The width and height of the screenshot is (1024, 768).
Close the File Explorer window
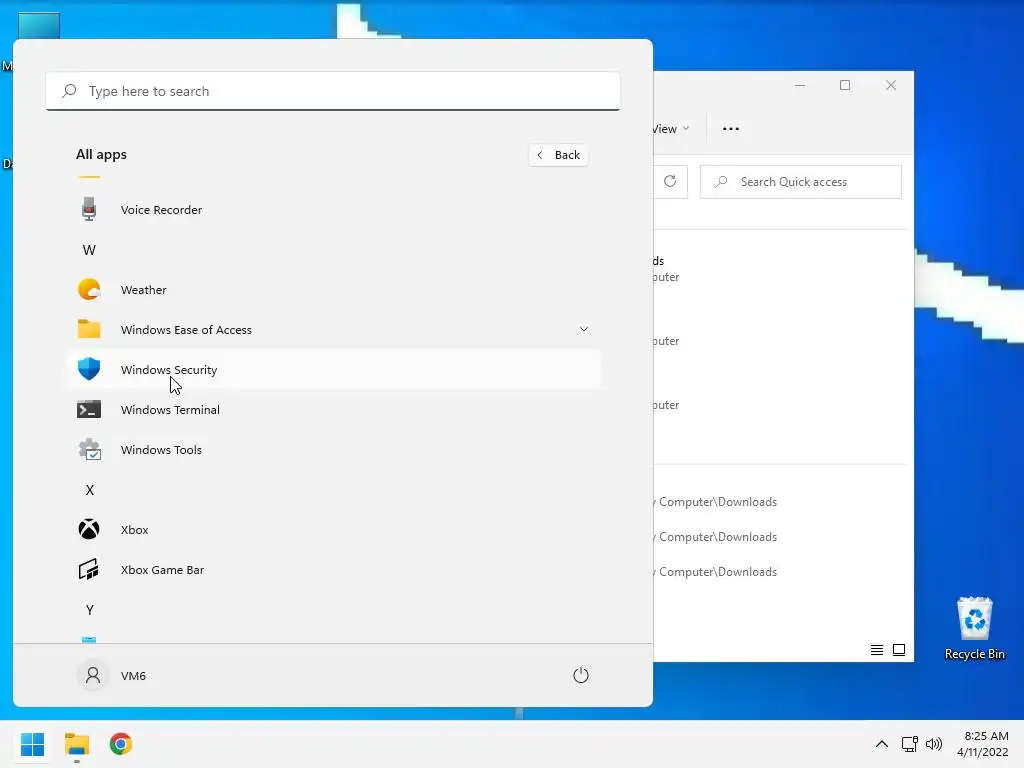[x=891, y=86]
